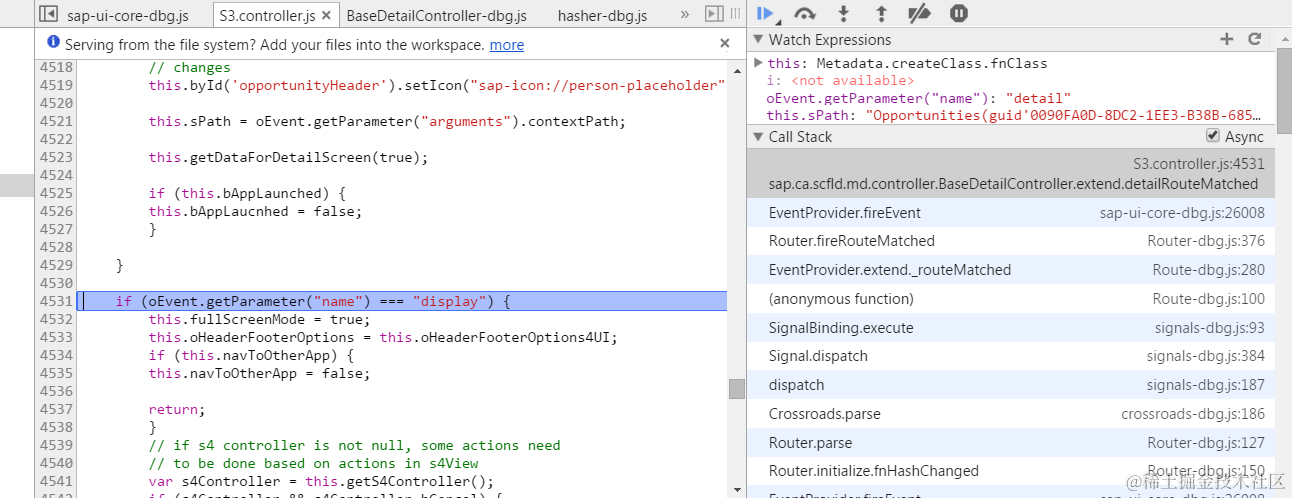
Task: Set breakpoint on line 4531 gutter
Action: 56,301
